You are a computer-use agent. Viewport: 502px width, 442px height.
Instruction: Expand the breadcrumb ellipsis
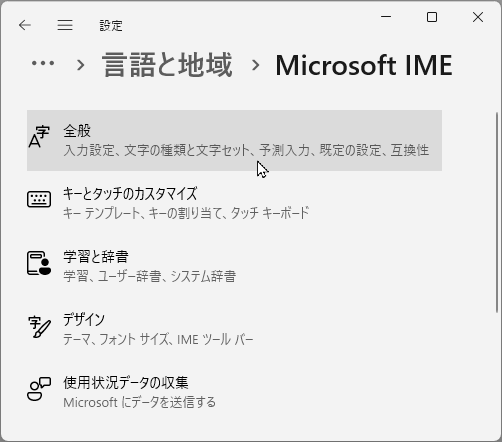tap(43, 63)
